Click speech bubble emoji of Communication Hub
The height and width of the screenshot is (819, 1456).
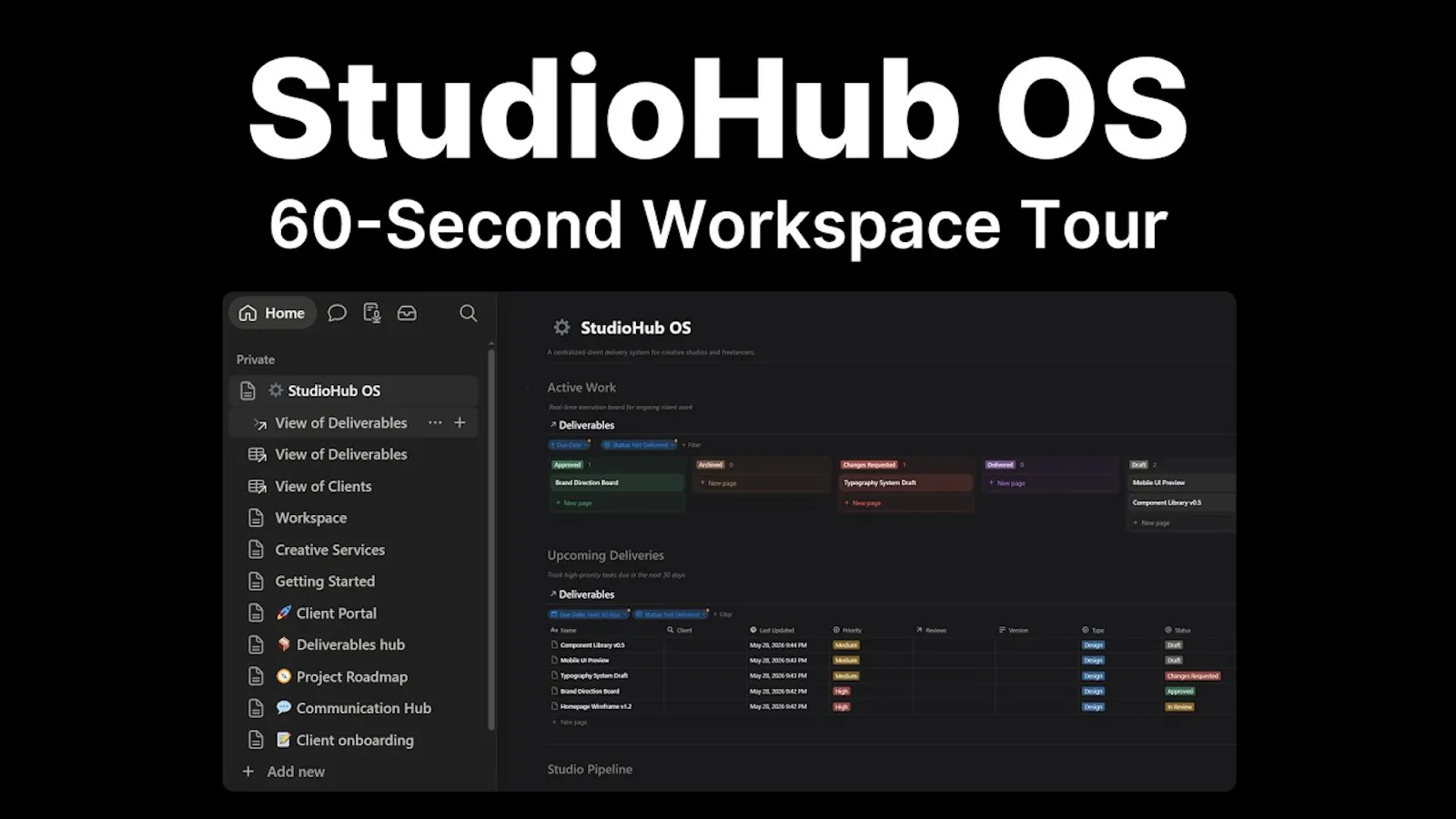coord(284,708)
